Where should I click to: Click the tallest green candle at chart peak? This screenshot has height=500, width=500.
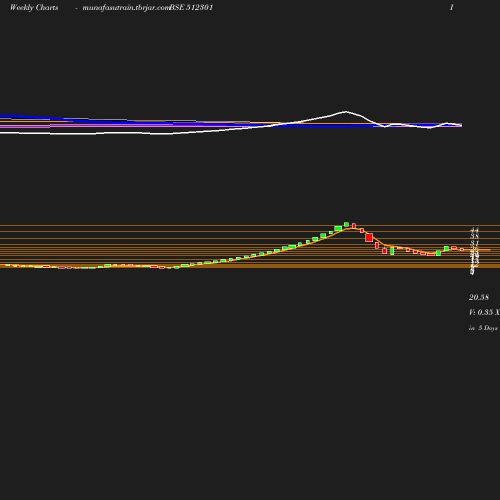click(x=346, y=224)
